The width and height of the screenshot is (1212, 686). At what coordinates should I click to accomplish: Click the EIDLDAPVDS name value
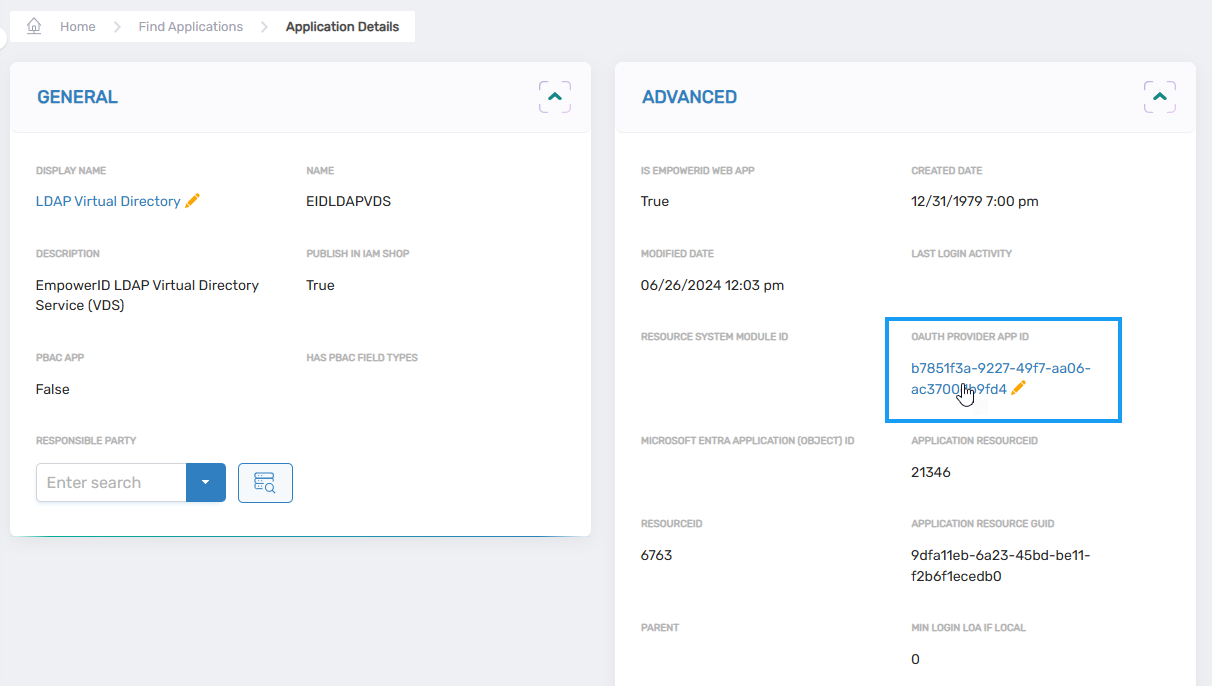point(348,201)
